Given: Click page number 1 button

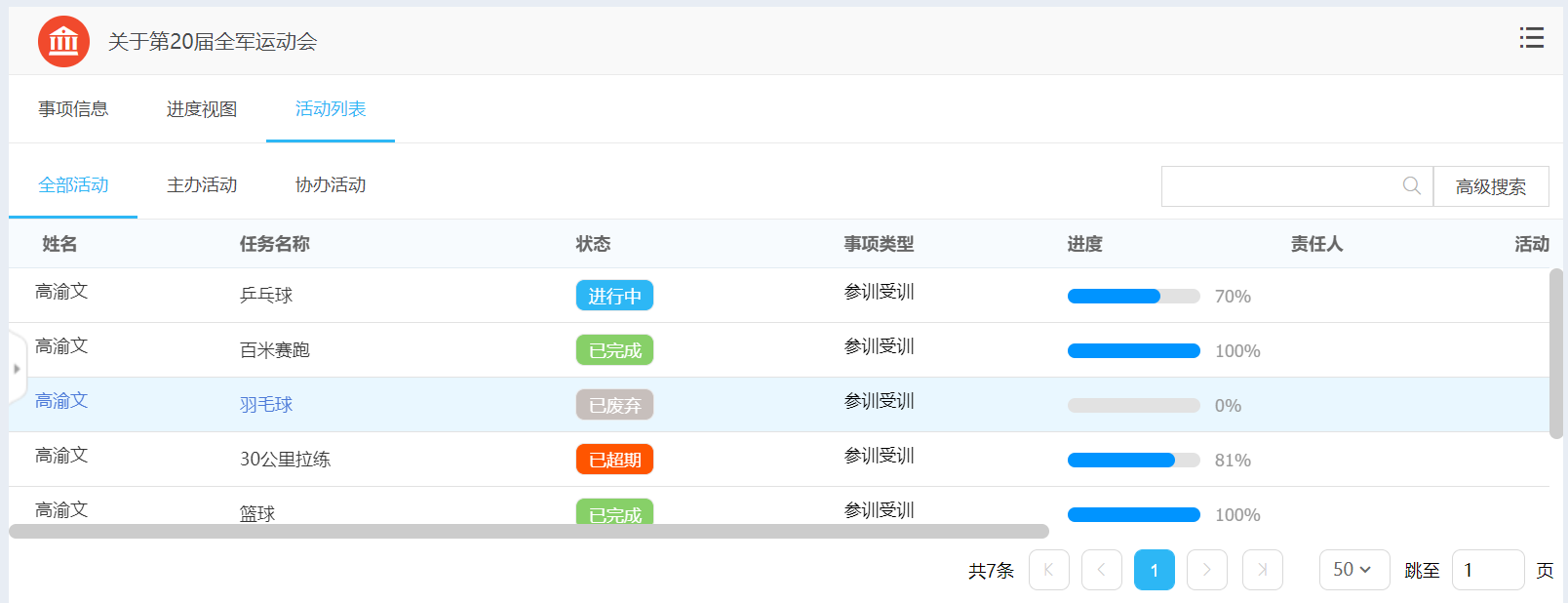Looking at the screenshot, I should click(x=1155, y=570).
